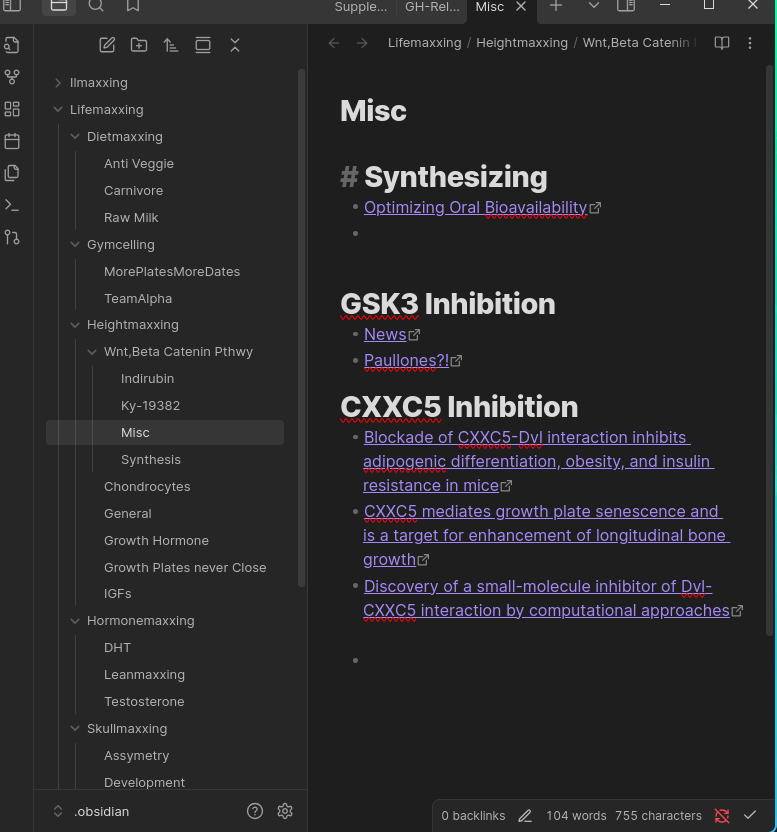Open the search pane
The height and width of the screenshot is (832, 777).
pyautogui.click(x=96, y=6)
